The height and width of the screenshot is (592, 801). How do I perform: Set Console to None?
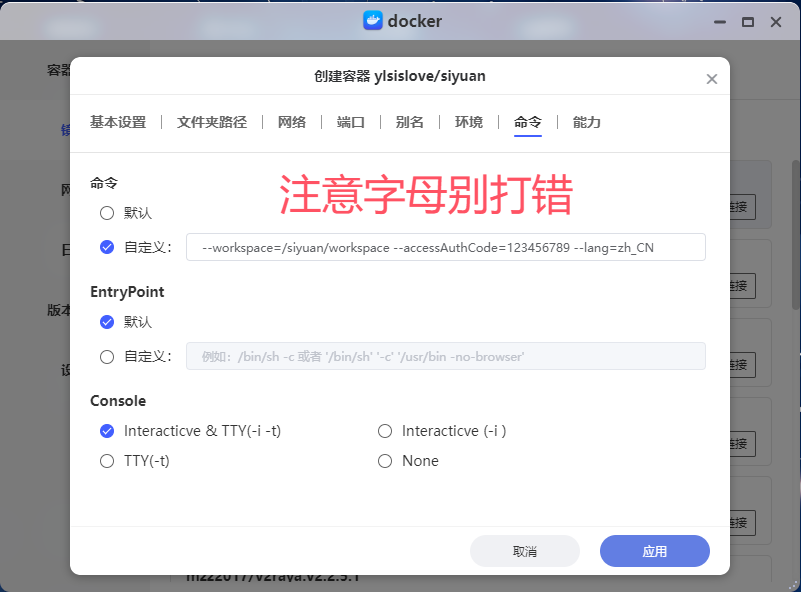pos(385,461)
